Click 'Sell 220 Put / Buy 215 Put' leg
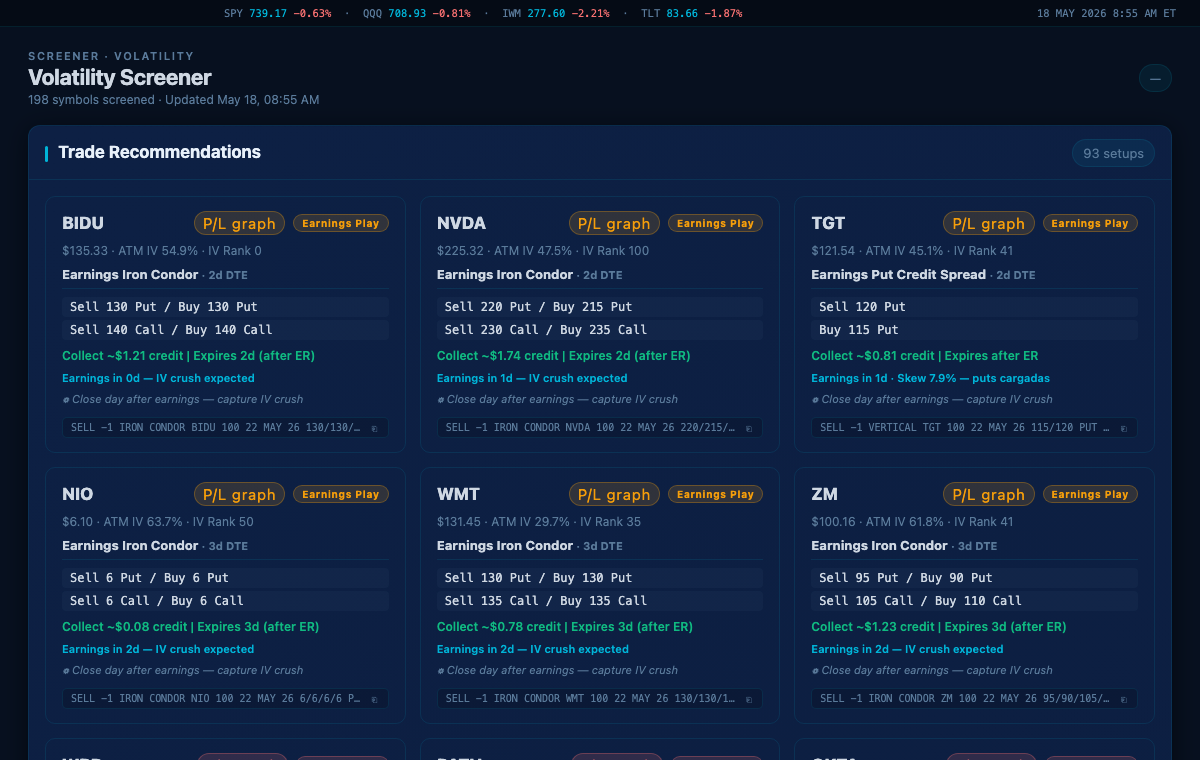The width and height of the screenshot is (1200, 760). tap(600, 307)
